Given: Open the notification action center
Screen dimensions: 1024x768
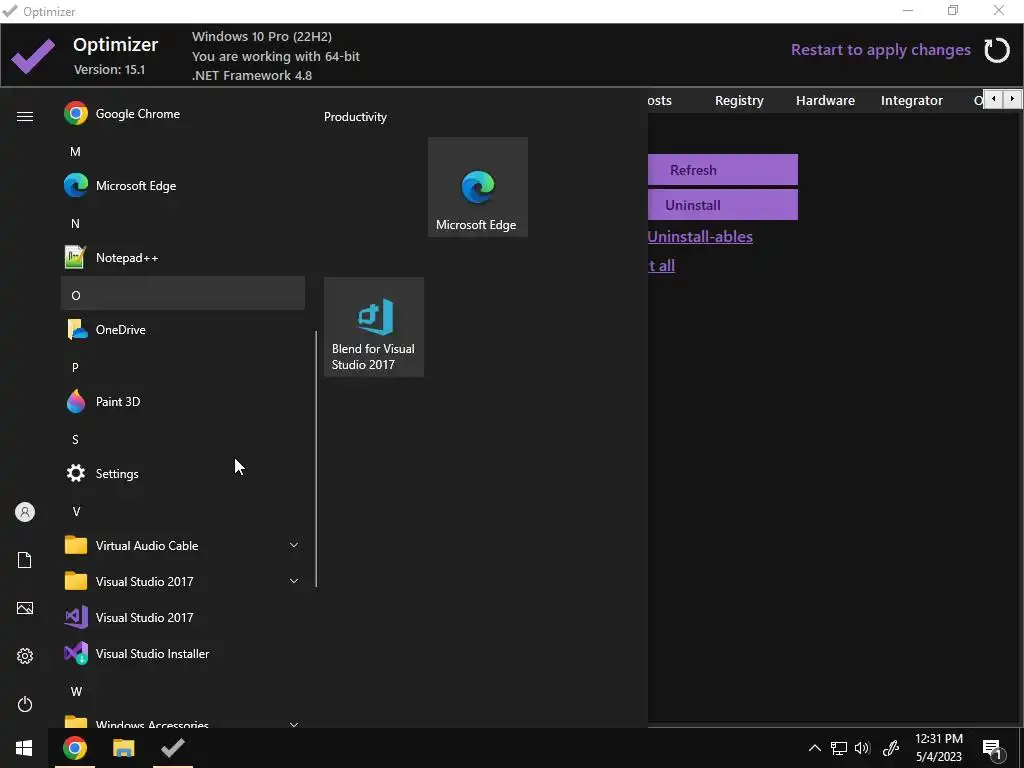Looking at the screenshot, I should tap(993, 749).
